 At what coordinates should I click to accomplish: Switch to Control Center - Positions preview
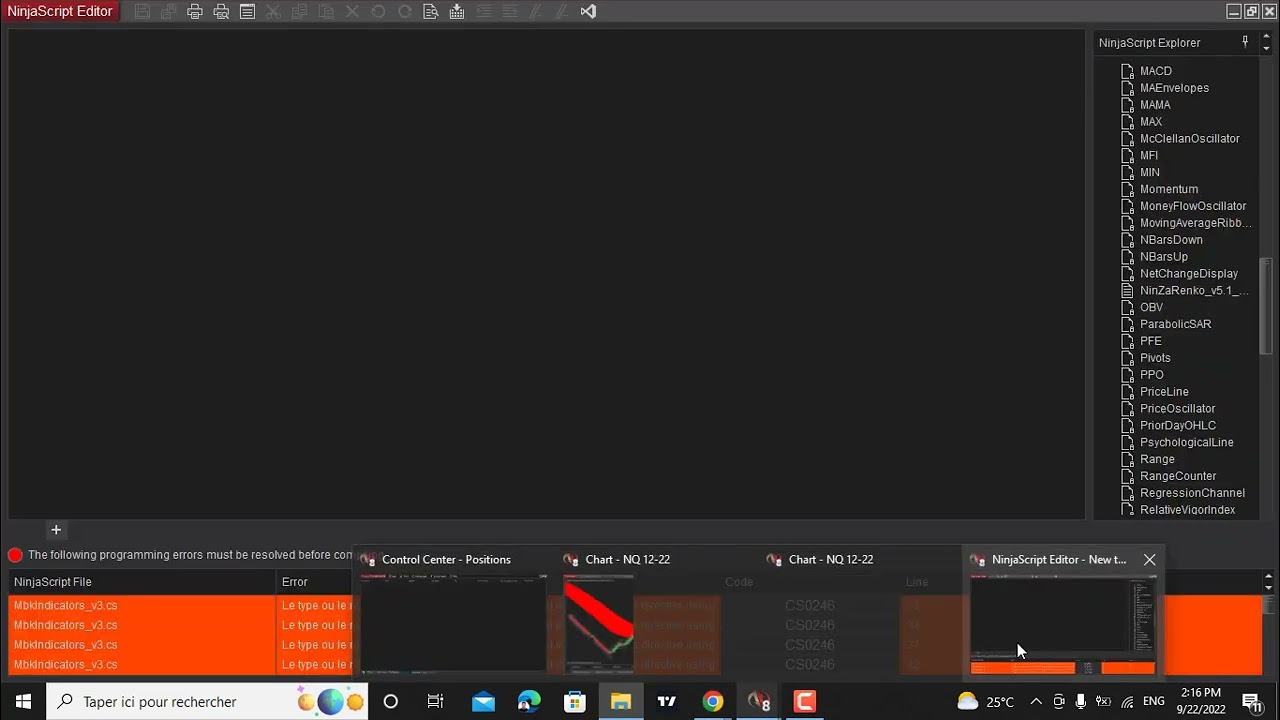pyautogui.click(x=453, y=614)
